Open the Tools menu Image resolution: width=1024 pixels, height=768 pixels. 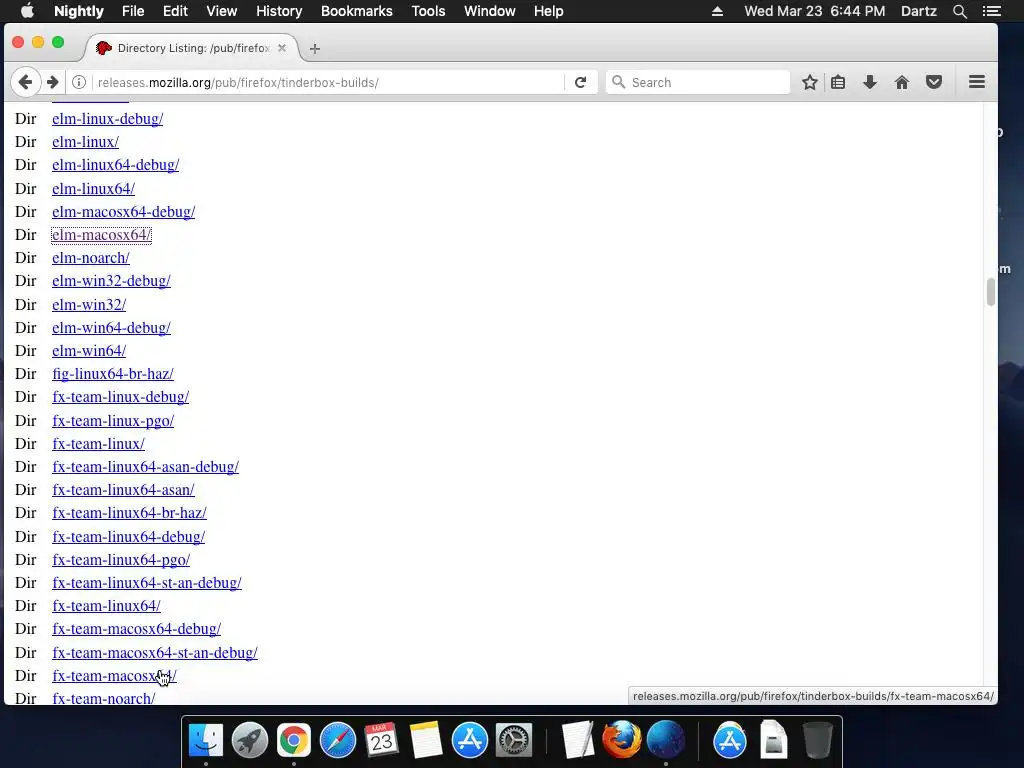(x=428, y=11)
